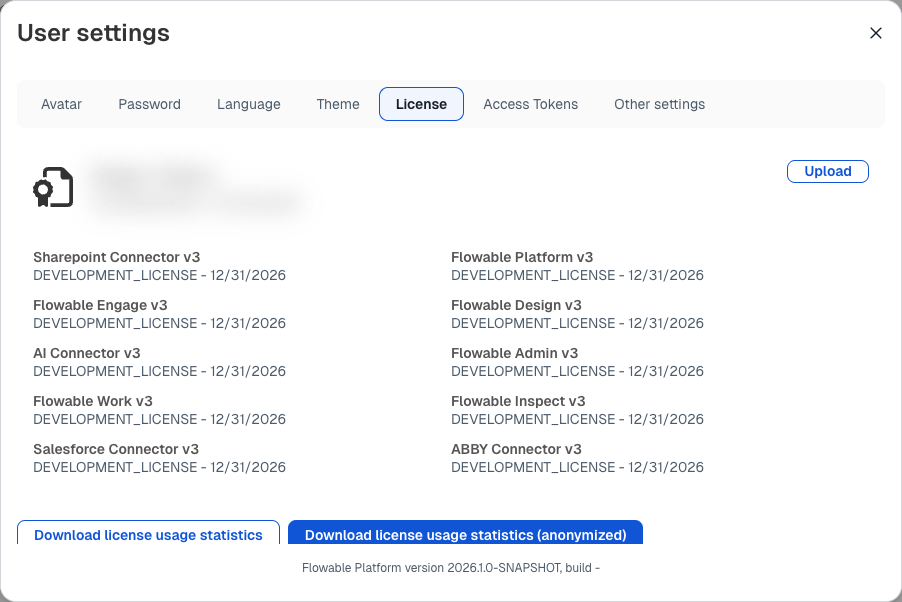Click the license date under Flowable Platform
Viewport: 902px width, 602px height.
(666, 275)
